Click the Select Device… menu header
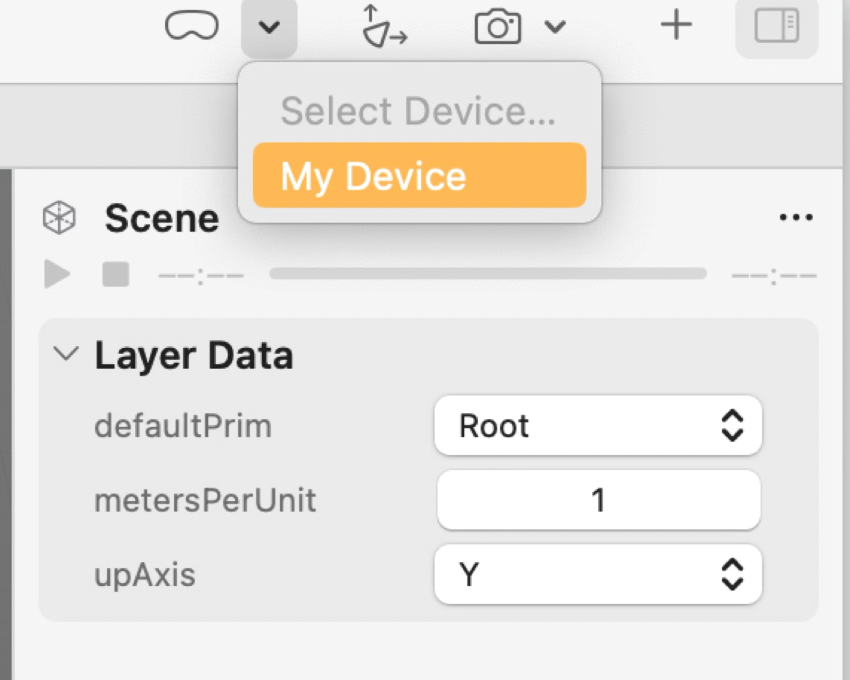 pos(418,111)
